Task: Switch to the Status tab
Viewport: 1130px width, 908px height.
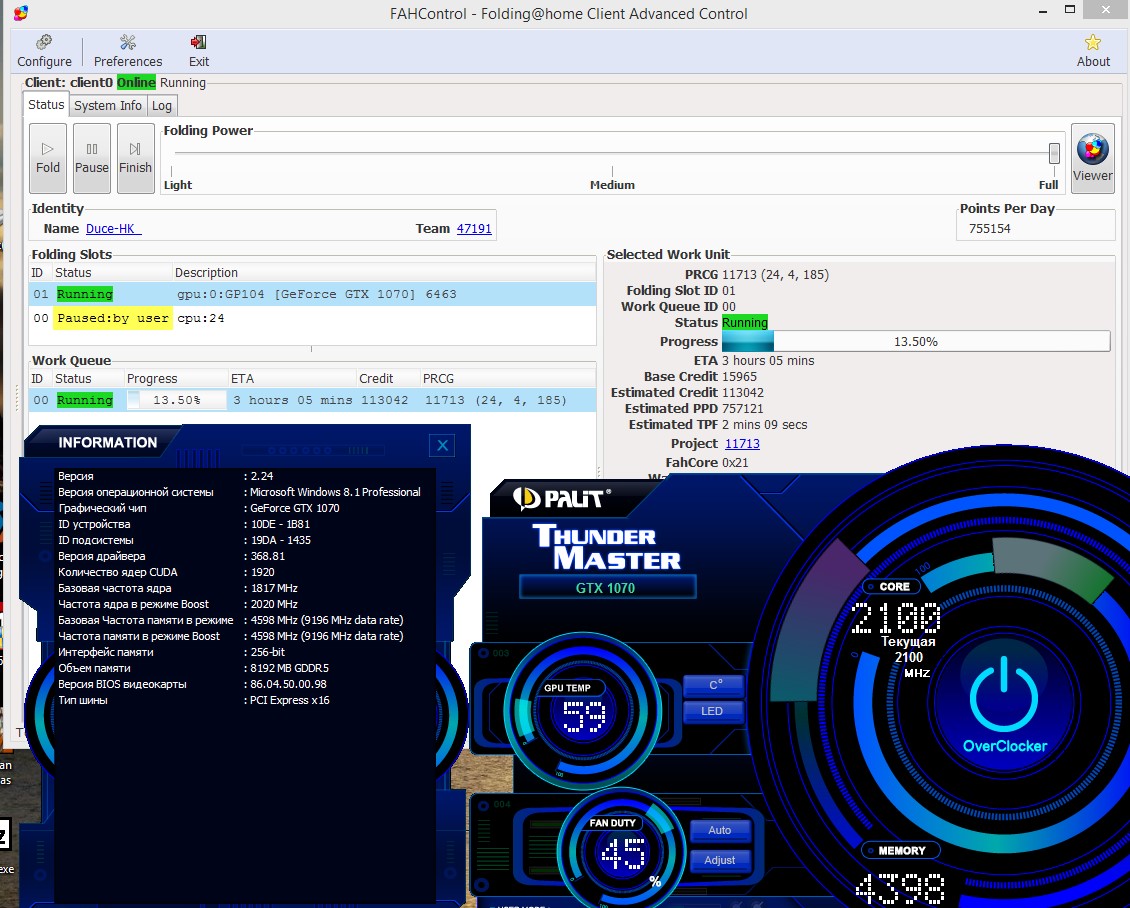Action: 46,104
